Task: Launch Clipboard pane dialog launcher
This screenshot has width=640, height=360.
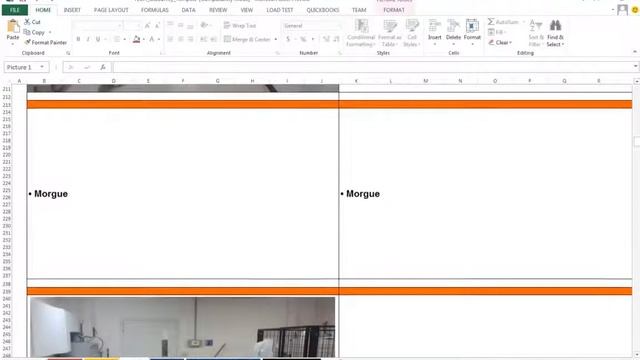Action: [68, 53]
